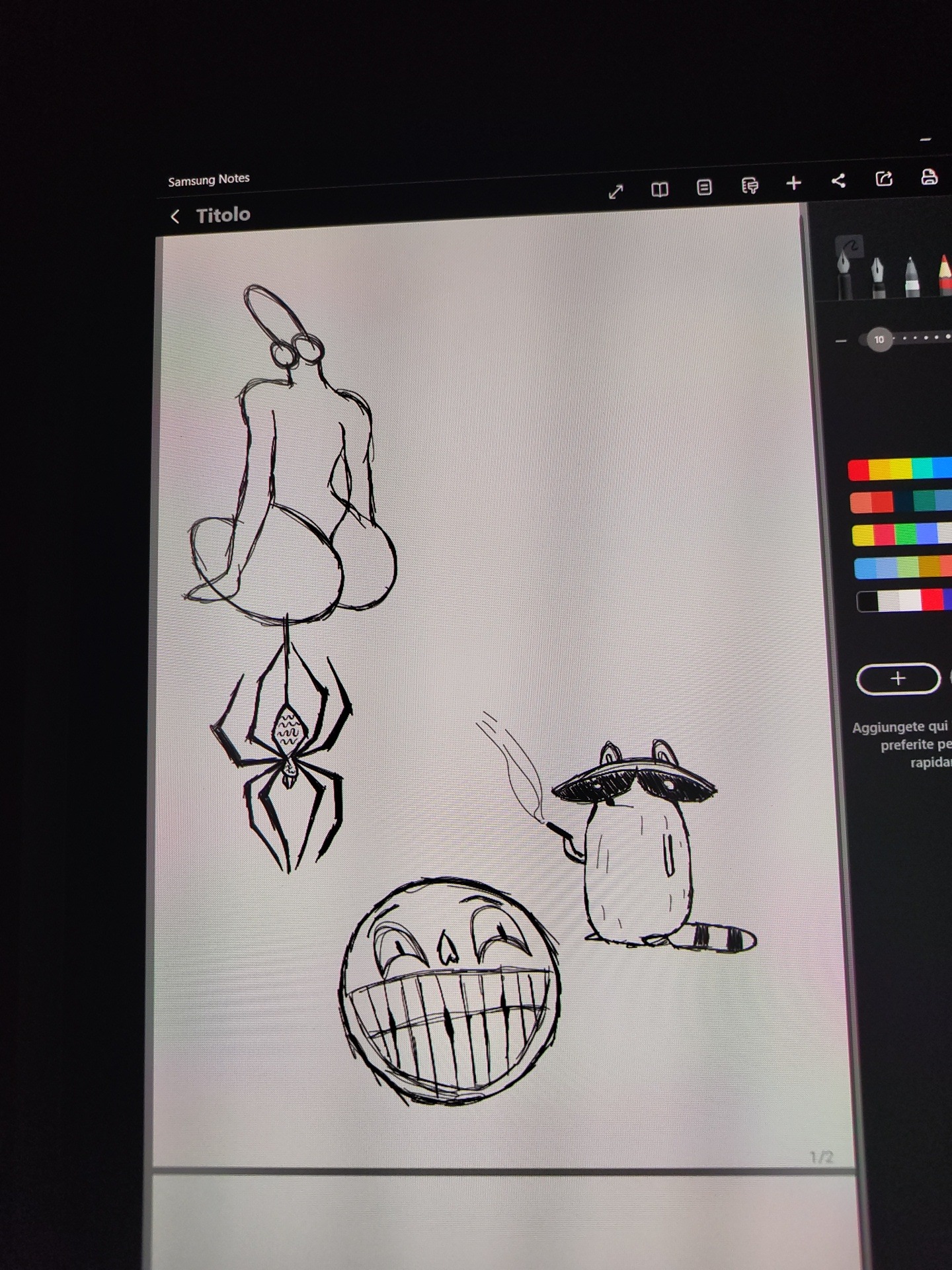Pick the periwinkle blue swatch after bright green

(927, 533)
